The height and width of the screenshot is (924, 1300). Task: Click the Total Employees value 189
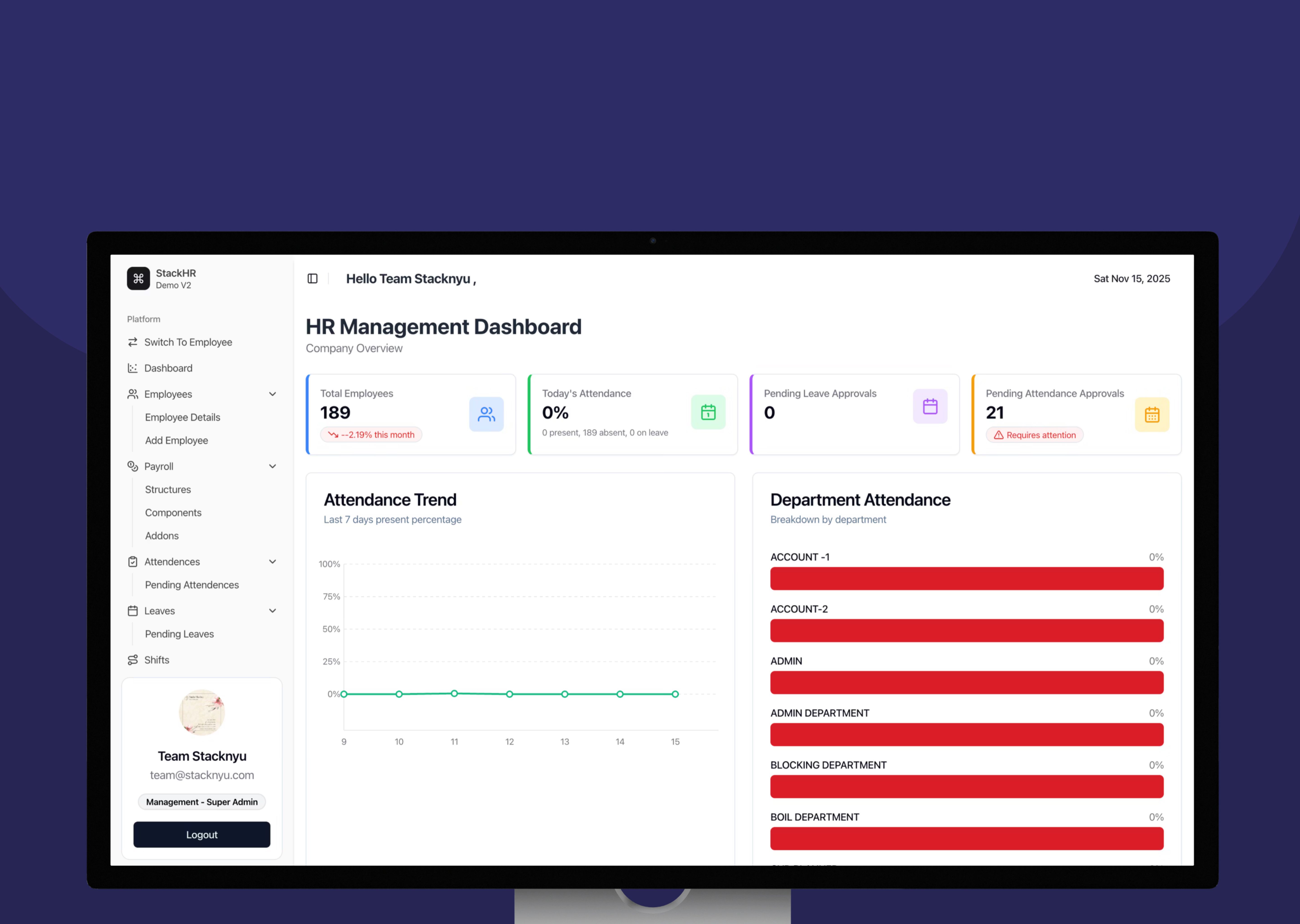tap(335, 413)
